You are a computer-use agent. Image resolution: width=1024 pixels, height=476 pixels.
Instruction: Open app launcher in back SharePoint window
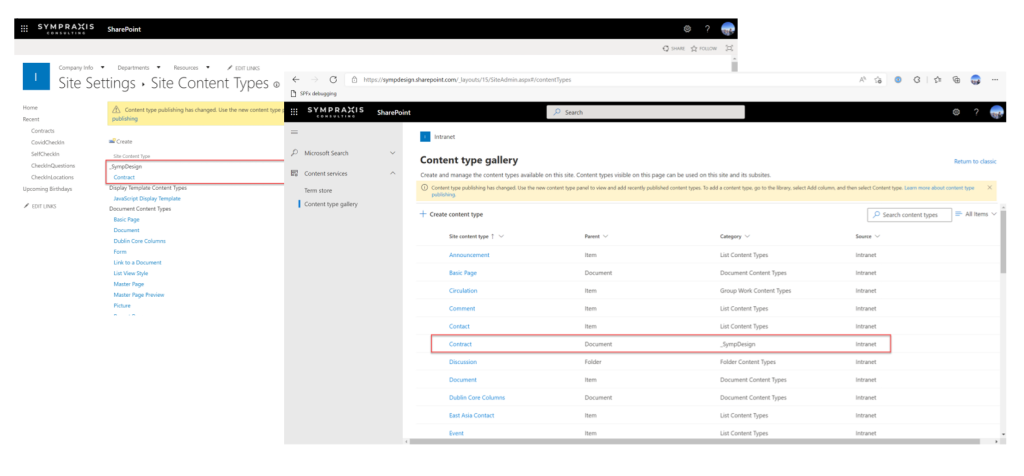coord(25,29)
